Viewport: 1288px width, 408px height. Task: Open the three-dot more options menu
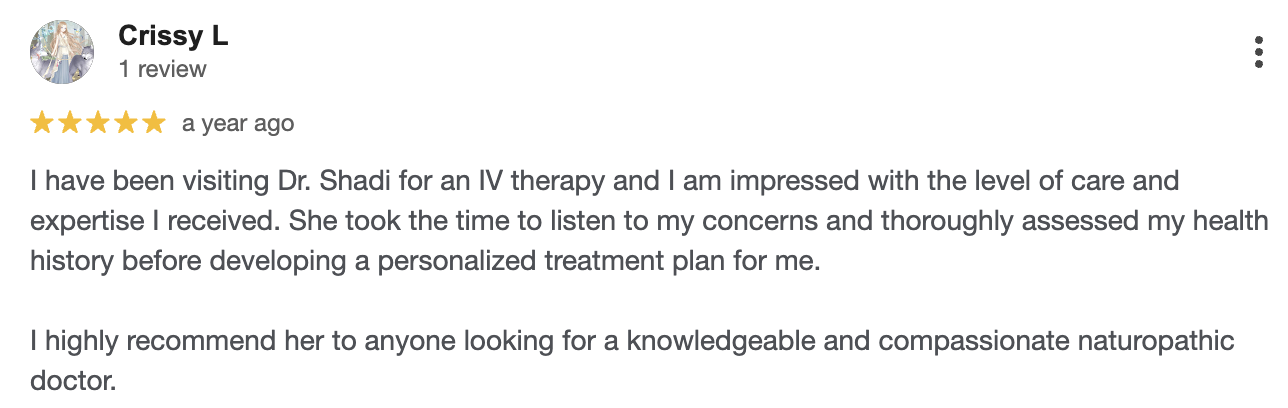[1259, 52]
